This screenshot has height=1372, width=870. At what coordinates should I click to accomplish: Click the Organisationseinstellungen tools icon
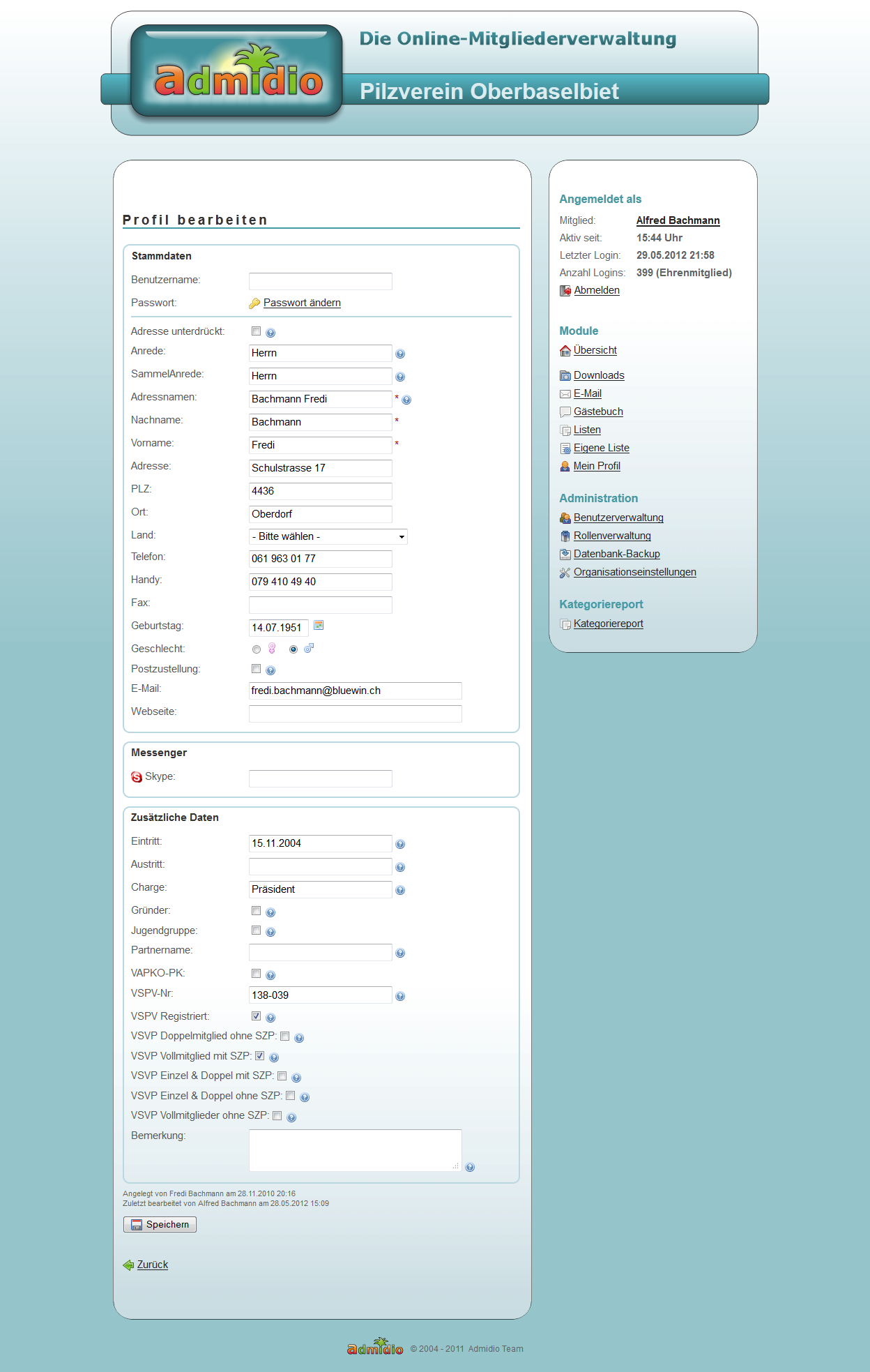click(565, 573)
